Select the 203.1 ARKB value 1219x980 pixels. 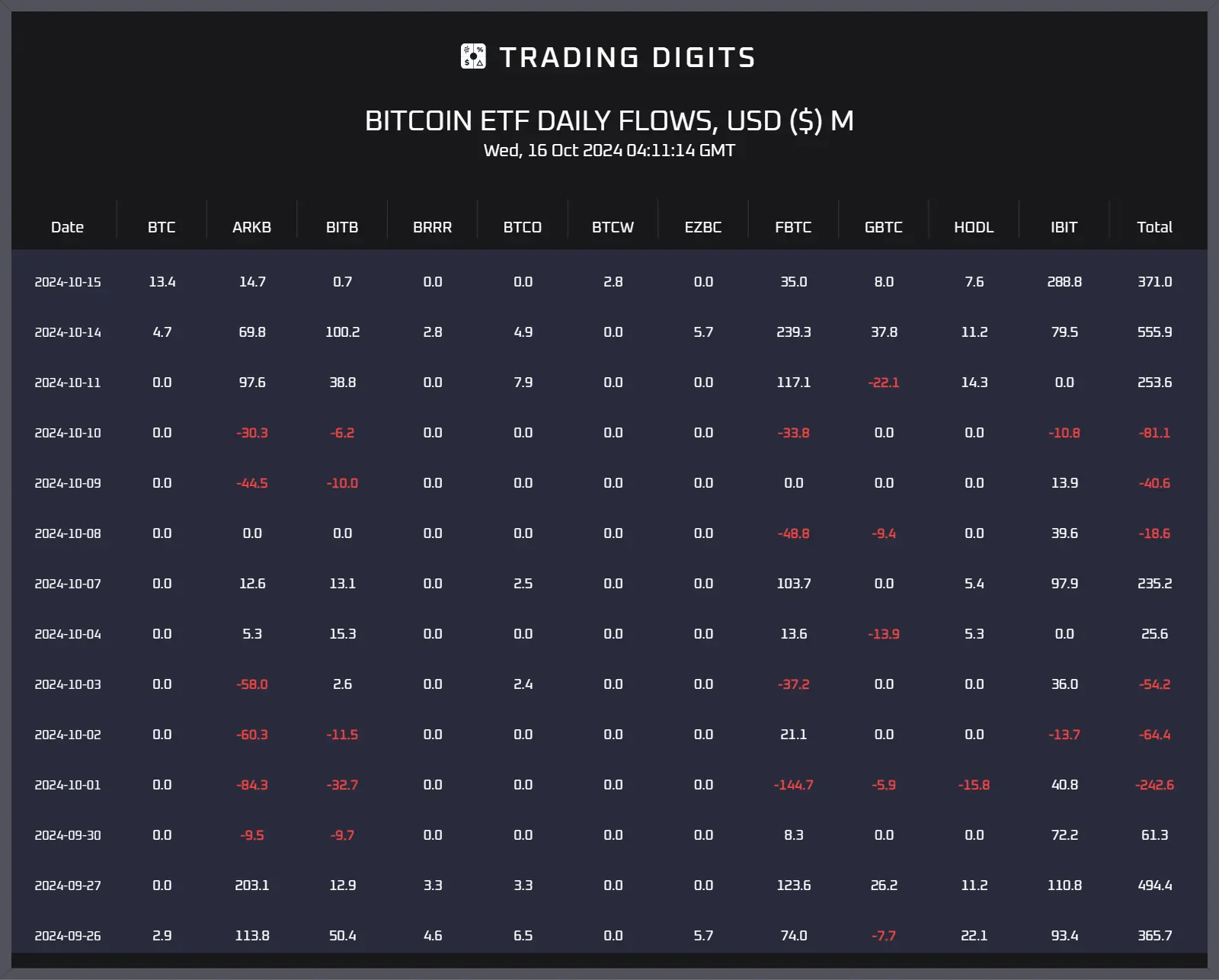(x=252, y=886)
